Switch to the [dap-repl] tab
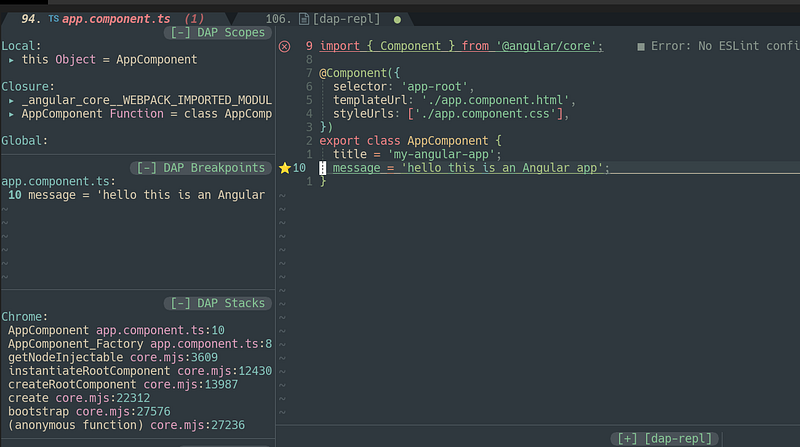800x447 pixels. tap(346, 19)
